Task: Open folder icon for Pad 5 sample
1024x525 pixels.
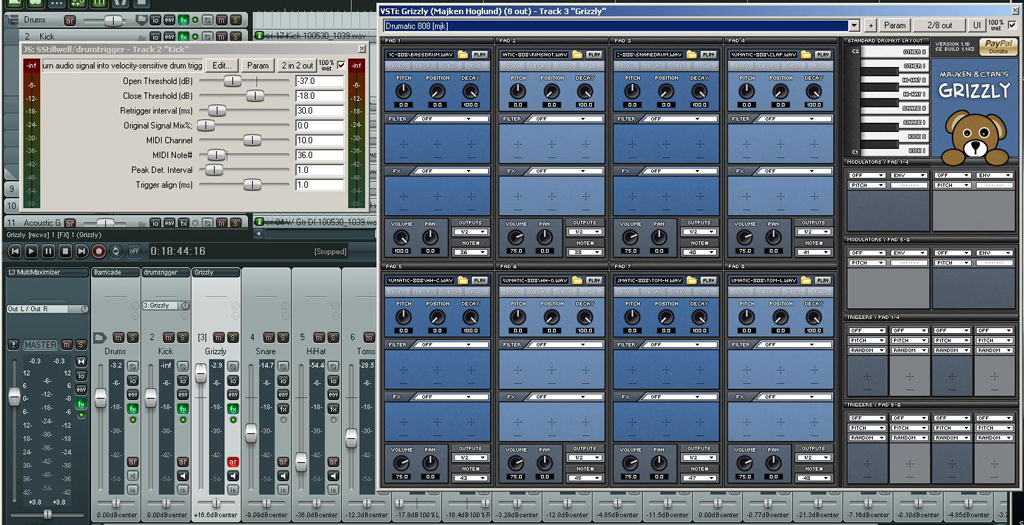Action: [462, 280]
